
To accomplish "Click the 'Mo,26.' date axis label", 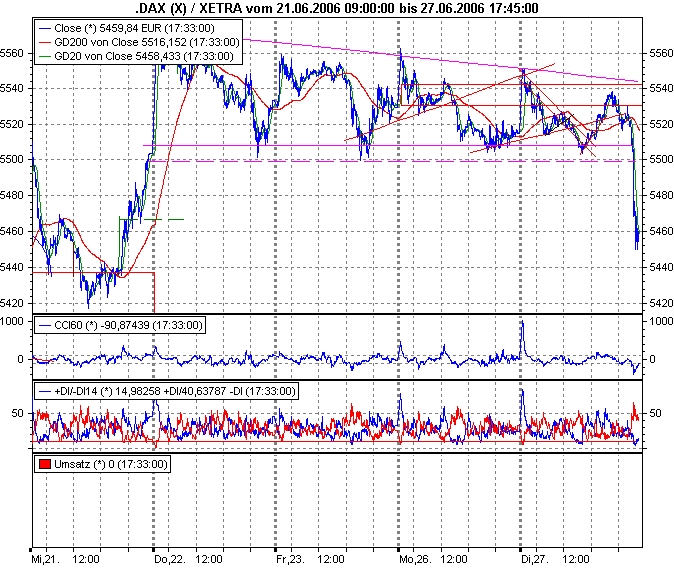I will 414,559.
